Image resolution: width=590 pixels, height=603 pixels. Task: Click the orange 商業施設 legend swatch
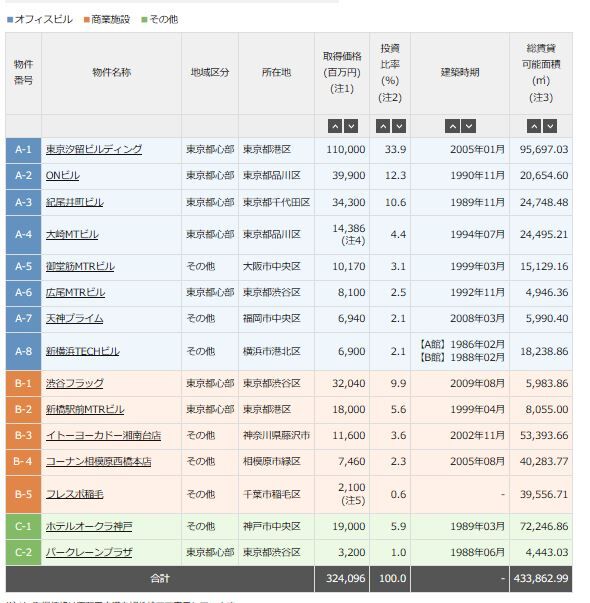point(87,20)
